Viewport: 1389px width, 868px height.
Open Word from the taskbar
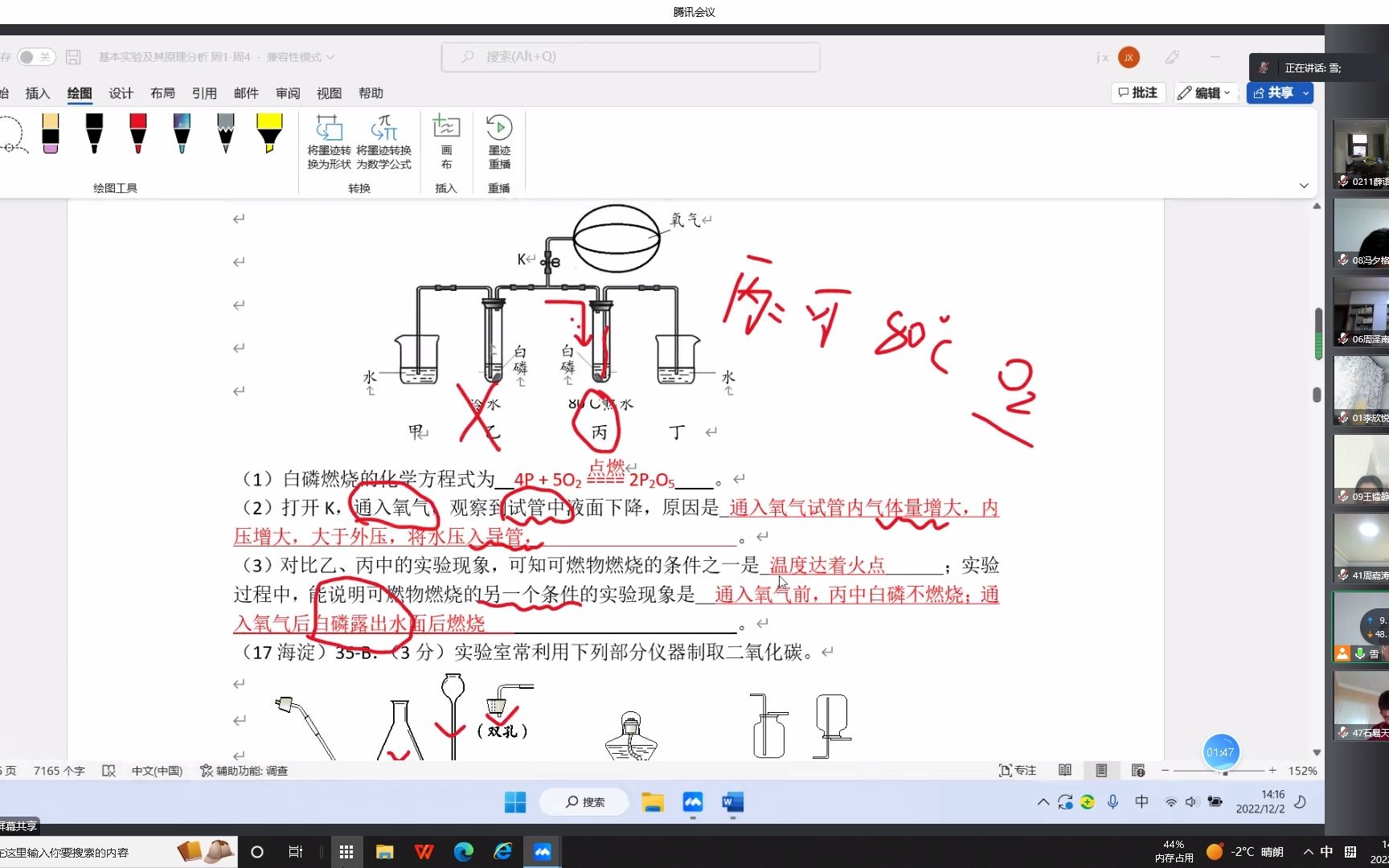coord(732,802)
